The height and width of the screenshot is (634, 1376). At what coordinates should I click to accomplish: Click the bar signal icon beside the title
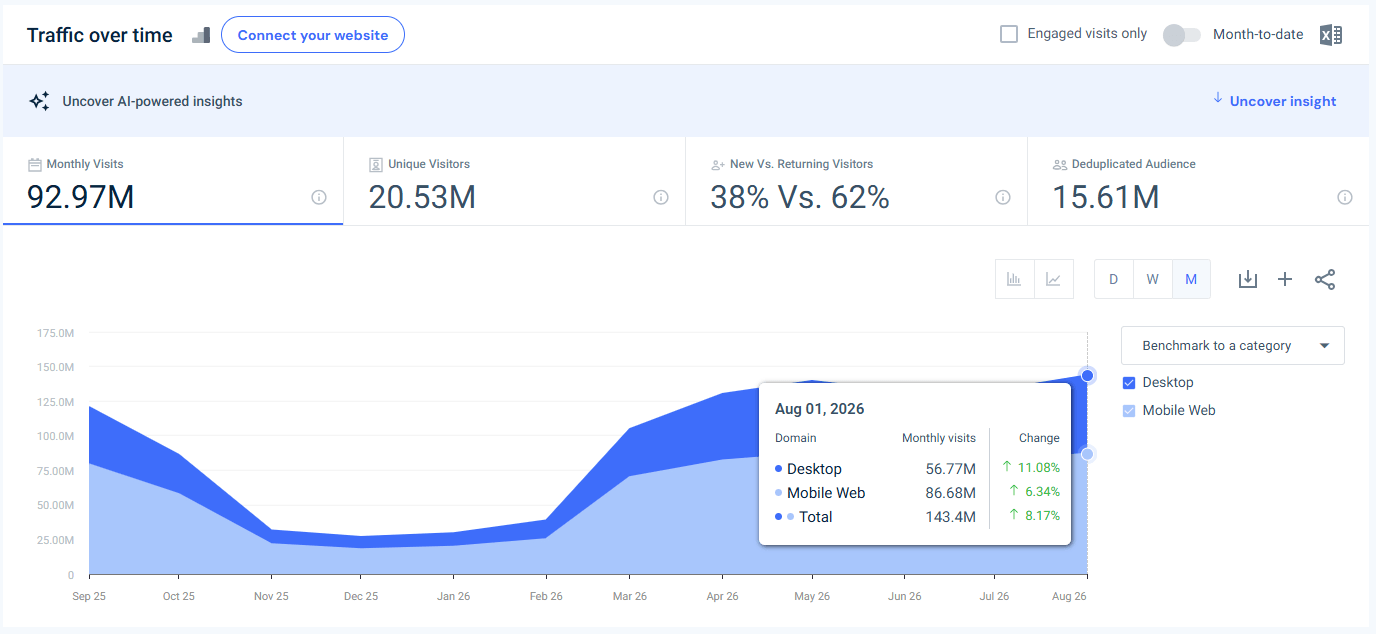pyautogui.click(x=201, y=35)
